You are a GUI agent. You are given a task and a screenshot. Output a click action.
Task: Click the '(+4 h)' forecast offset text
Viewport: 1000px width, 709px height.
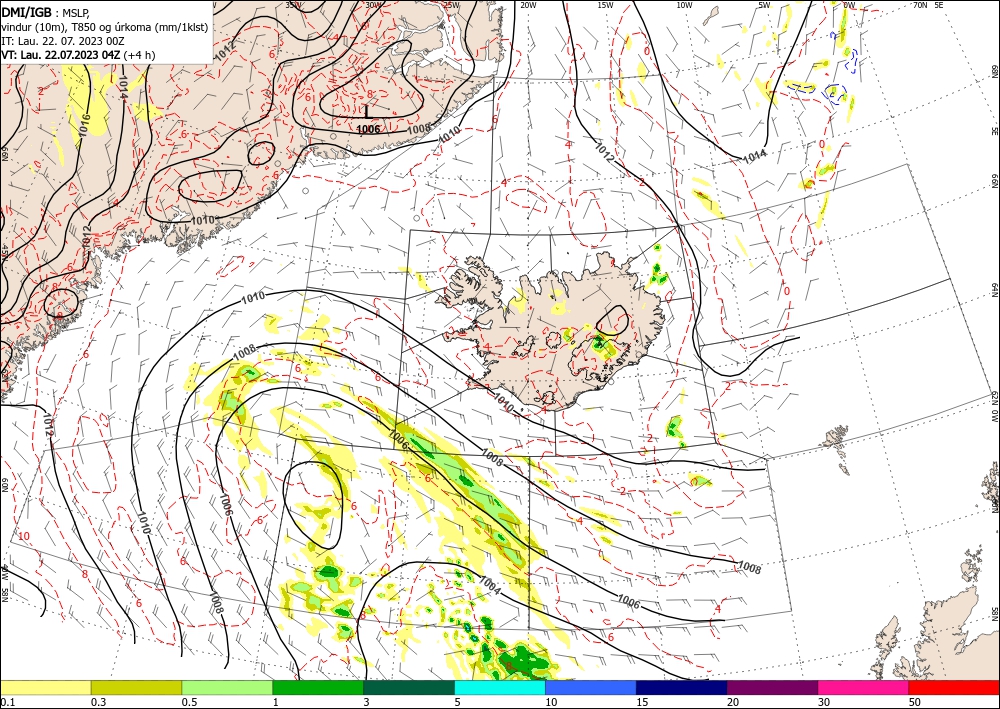139,55
